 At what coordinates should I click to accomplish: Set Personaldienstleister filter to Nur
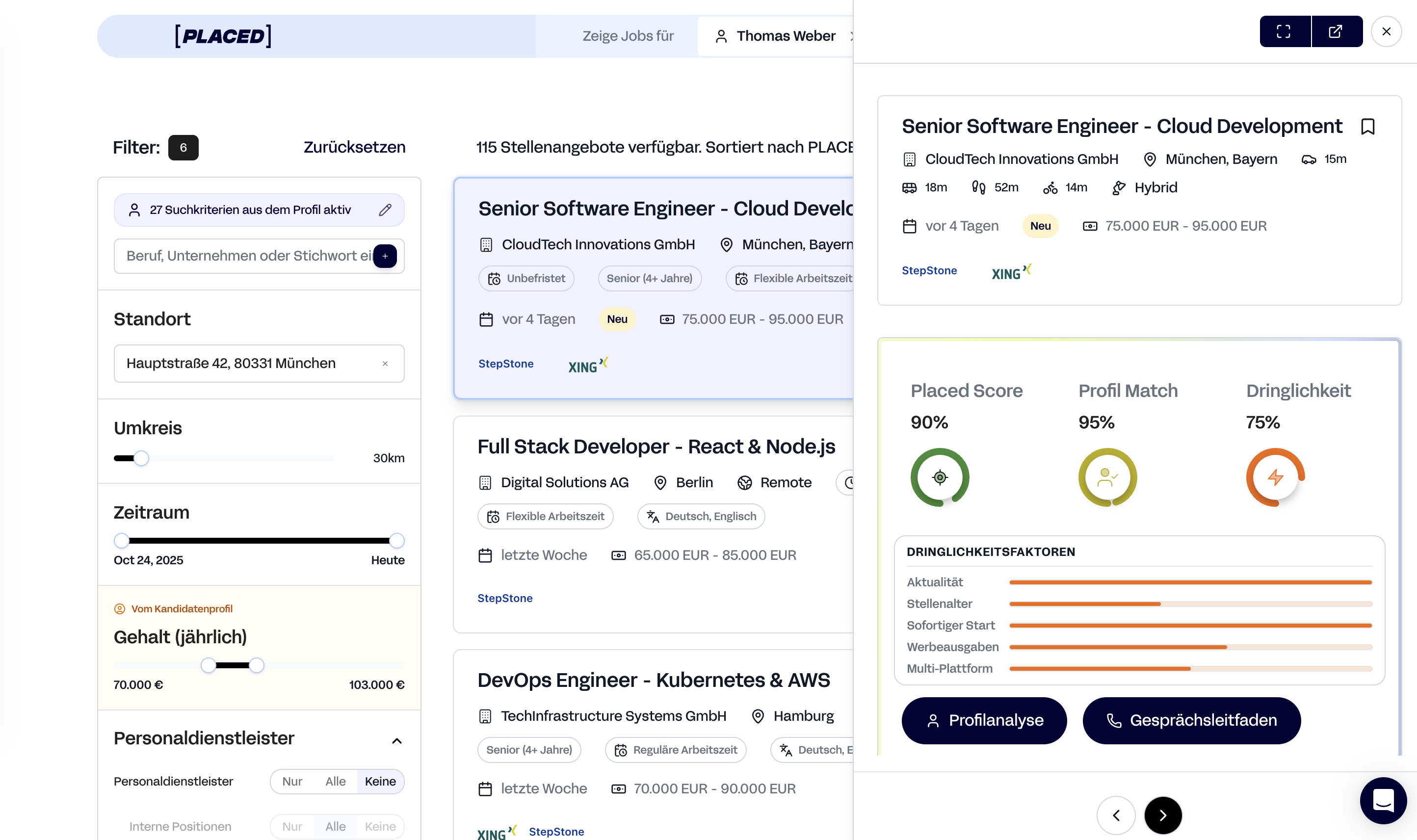[292, 781]
